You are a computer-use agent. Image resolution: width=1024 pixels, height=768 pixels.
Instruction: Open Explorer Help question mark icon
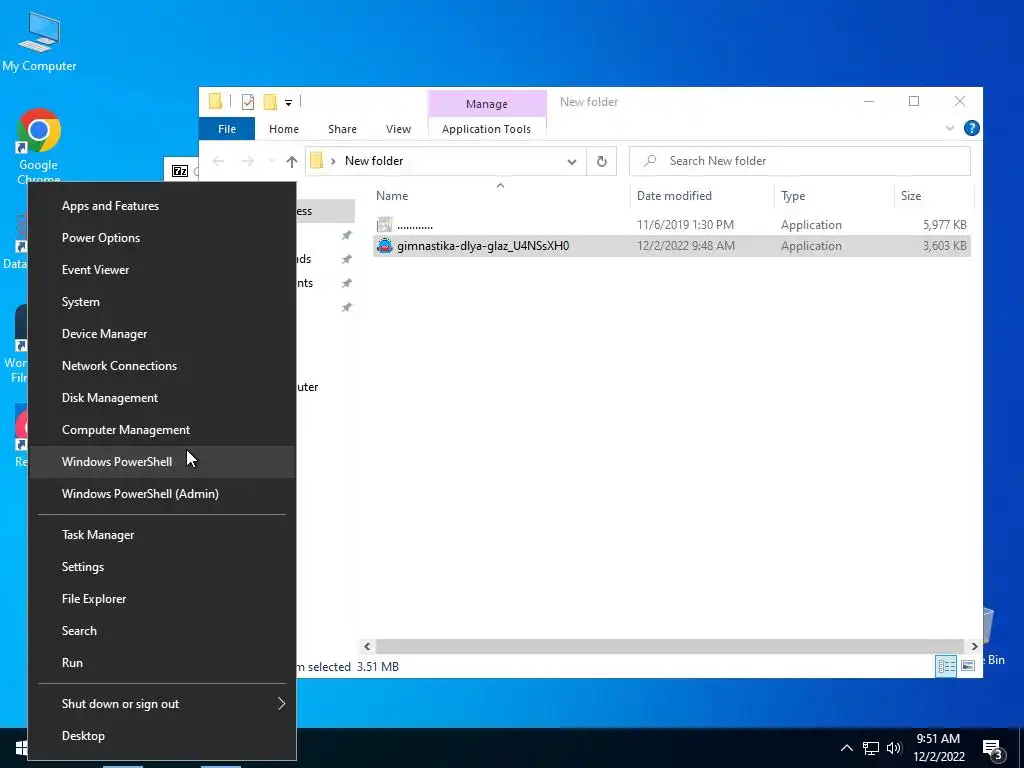(971, 128)
